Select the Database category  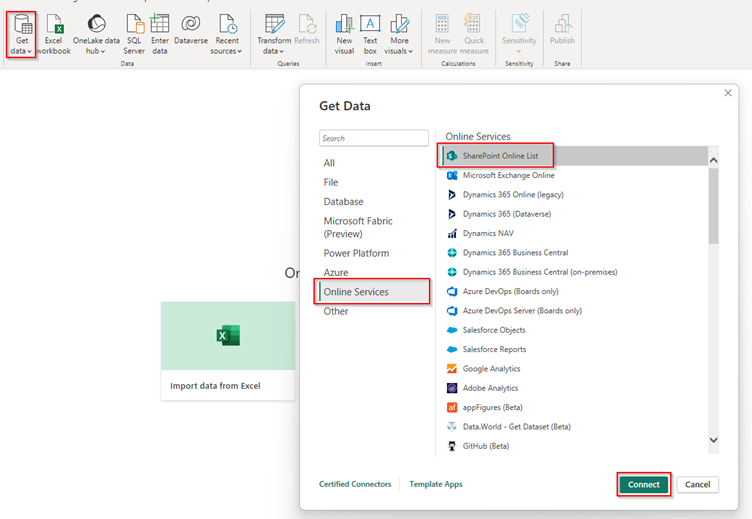point(343,201)
